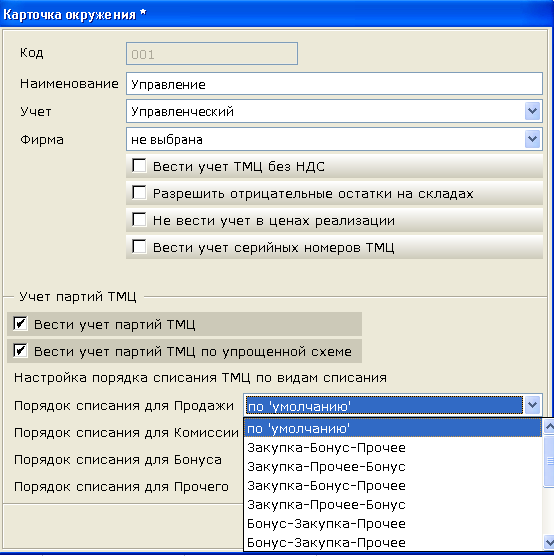Image resolution: width=554 pixels, height=556 pixels.
Task: Uncheck Вести учет партий ТМЦ по упрощенной схеме
Action: click(x=20, y=351)
